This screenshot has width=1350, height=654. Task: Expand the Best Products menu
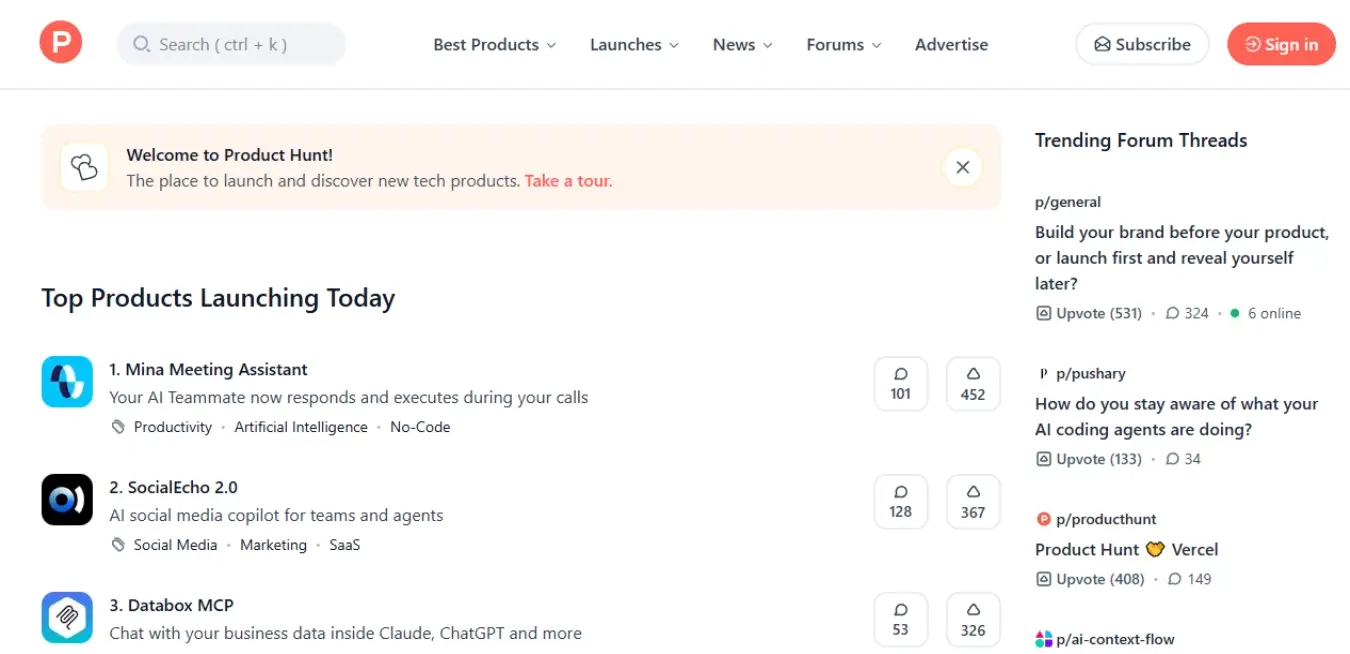click(495, 45)
